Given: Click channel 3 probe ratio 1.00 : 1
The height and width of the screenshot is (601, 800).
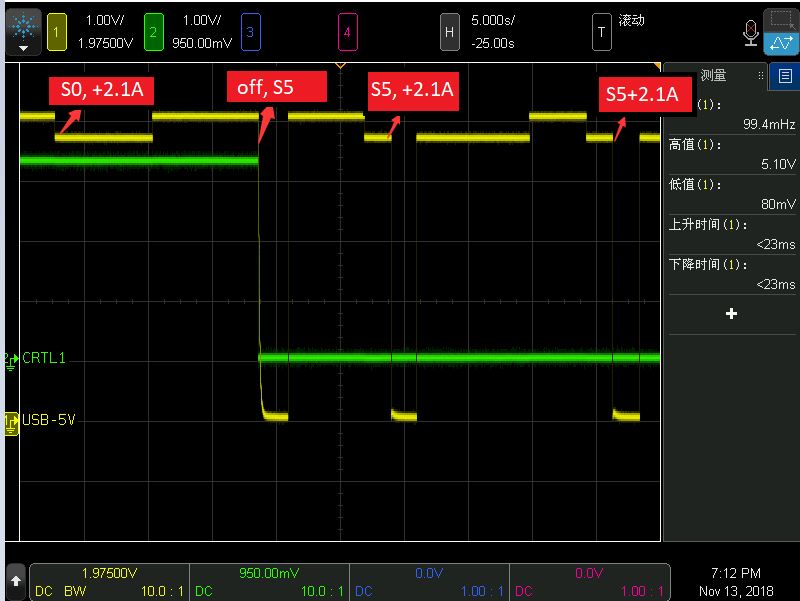Looking at the screenshot, I should click(x=482, y=591).
